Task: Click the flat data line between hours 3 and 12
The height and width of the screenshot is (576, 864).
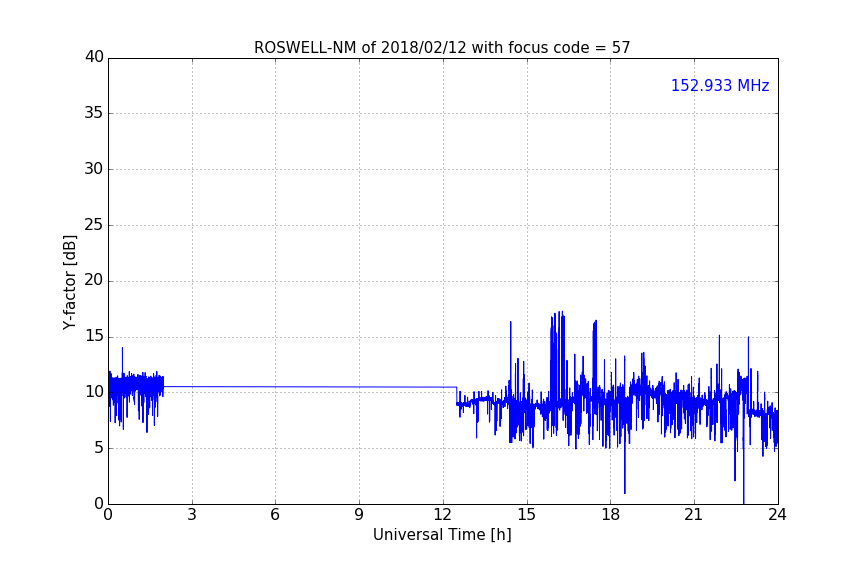Action: tap(310, 387)
